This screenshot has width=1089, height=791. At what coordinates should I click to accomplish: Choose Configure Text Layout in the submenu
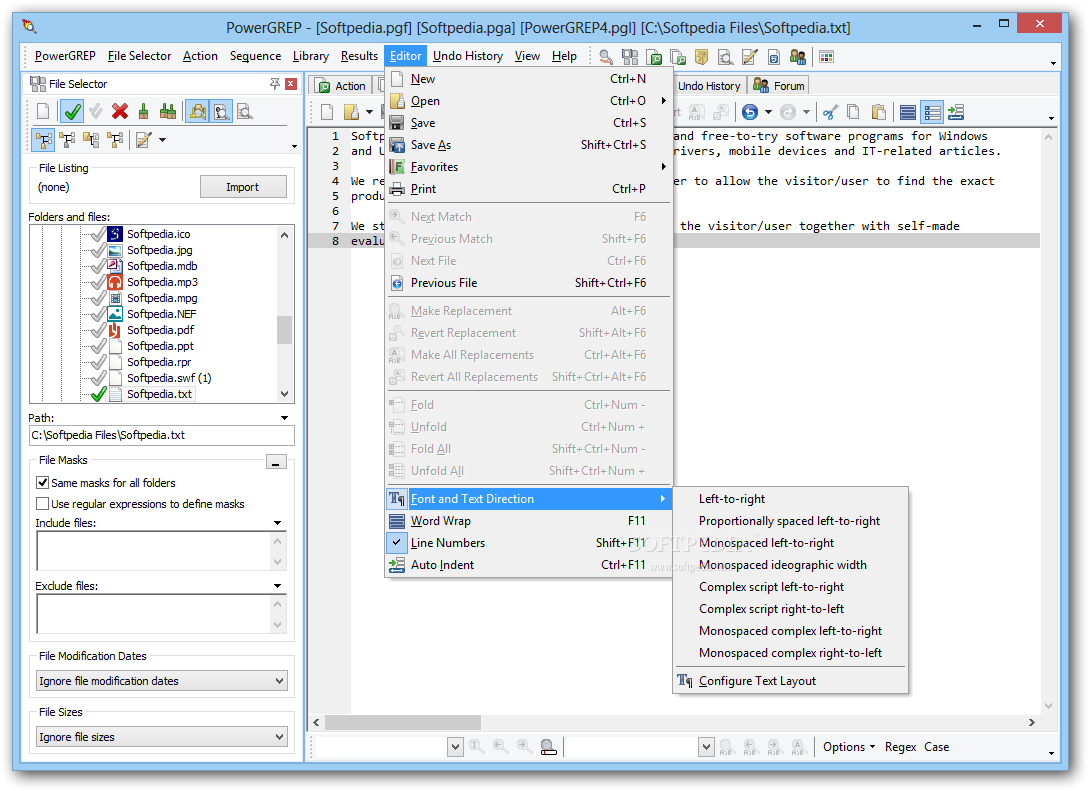tap(791, 681)
